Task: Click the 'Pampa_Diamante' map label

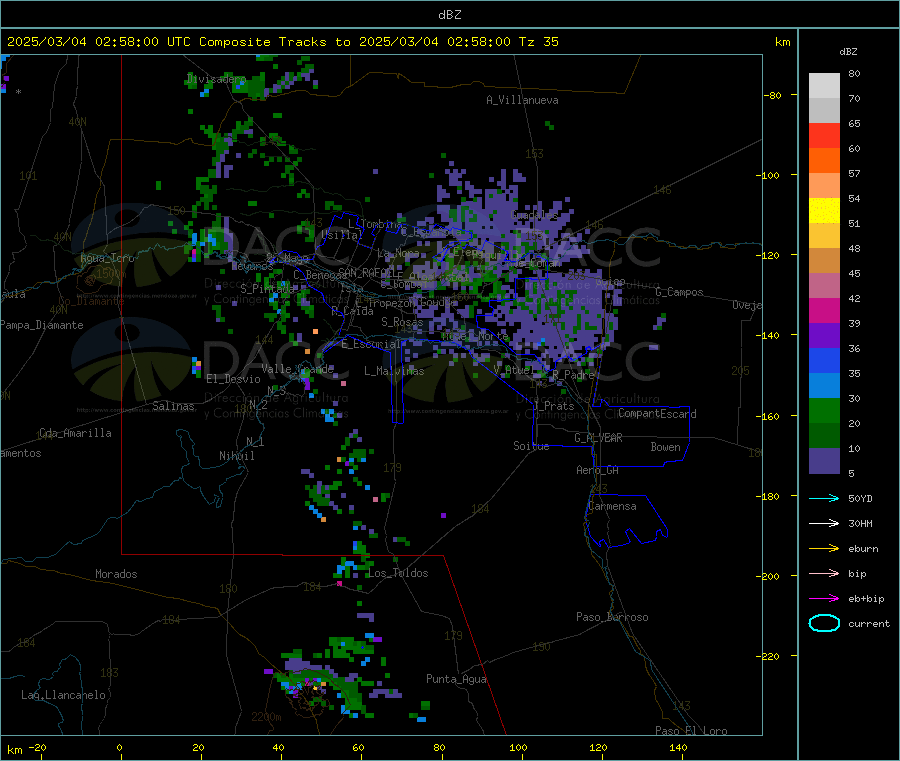Action: pos(42,325)
